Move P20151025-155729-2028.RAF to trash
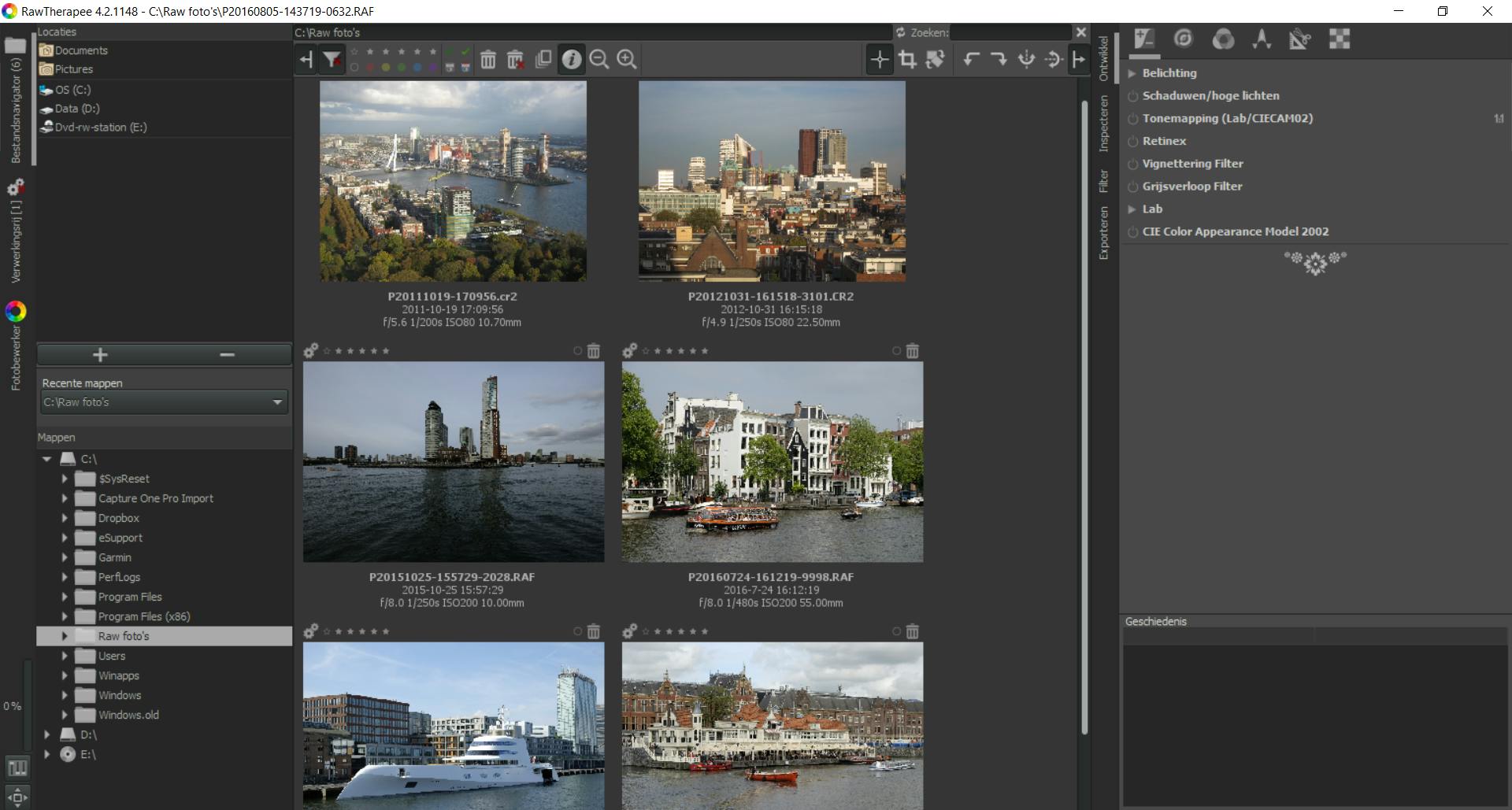This screenshot has height=810, width=1512. 594,351
